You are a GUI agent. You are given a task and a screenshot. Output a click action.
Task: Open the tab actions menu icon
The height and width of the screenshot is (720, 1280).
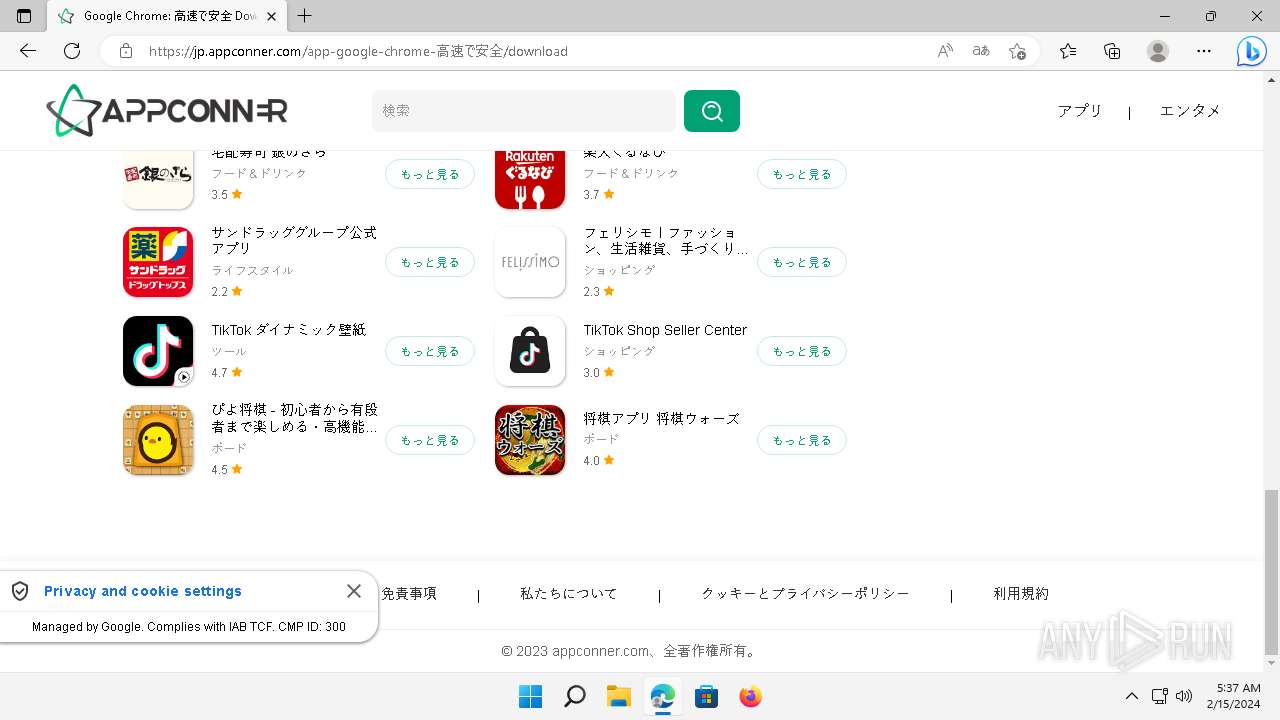pyautogui.click(x=24, y=16)
